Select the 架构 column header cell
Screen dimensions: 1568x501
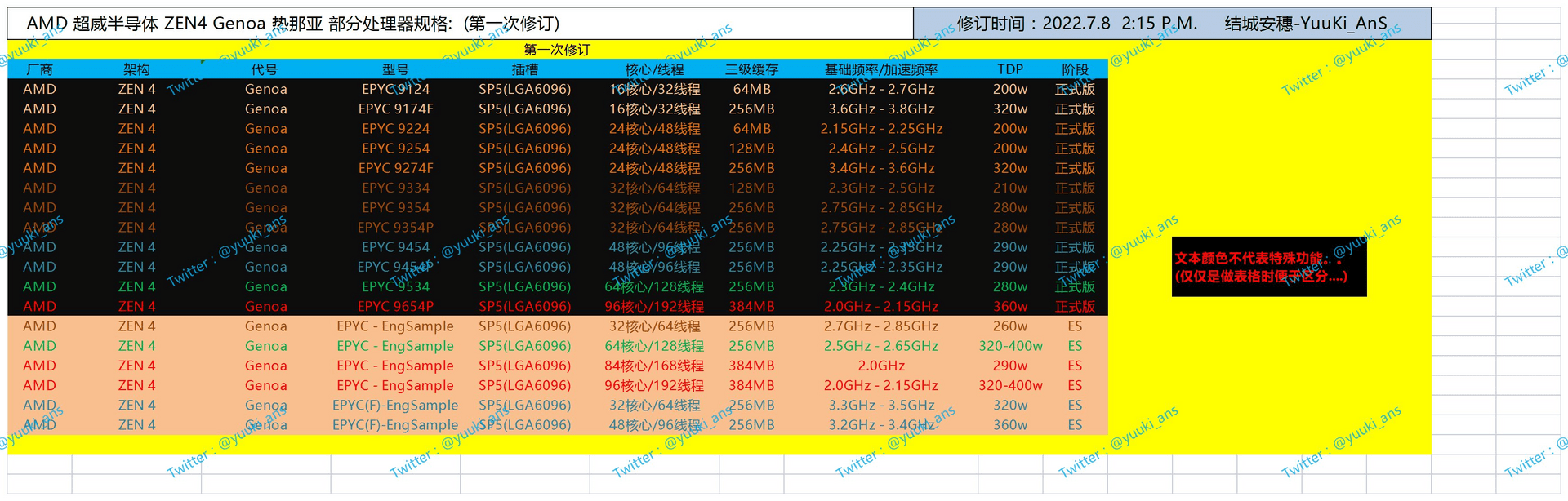pyautogui.click(x=136, y=69)
